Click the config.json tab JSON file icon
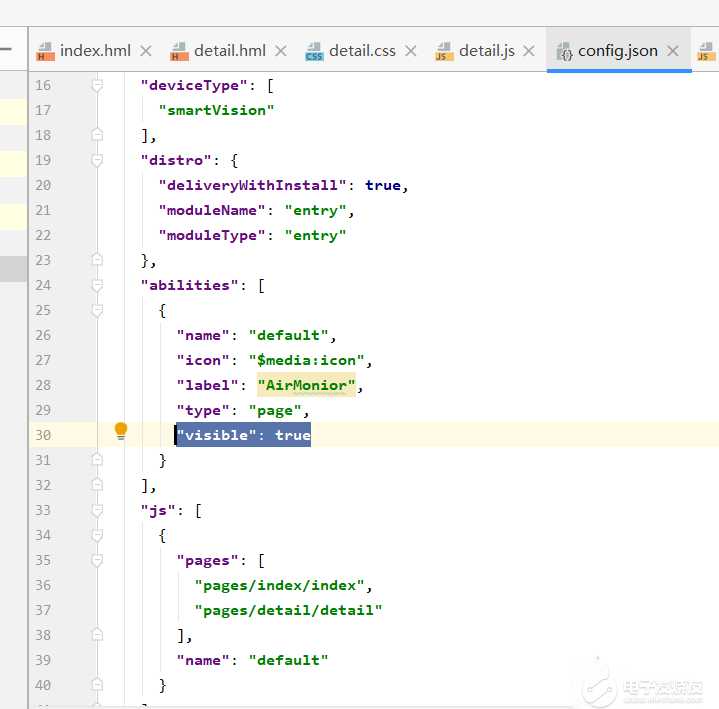This screenshot has height=709, width=719. pyautogui.click(x=563, y=51)
